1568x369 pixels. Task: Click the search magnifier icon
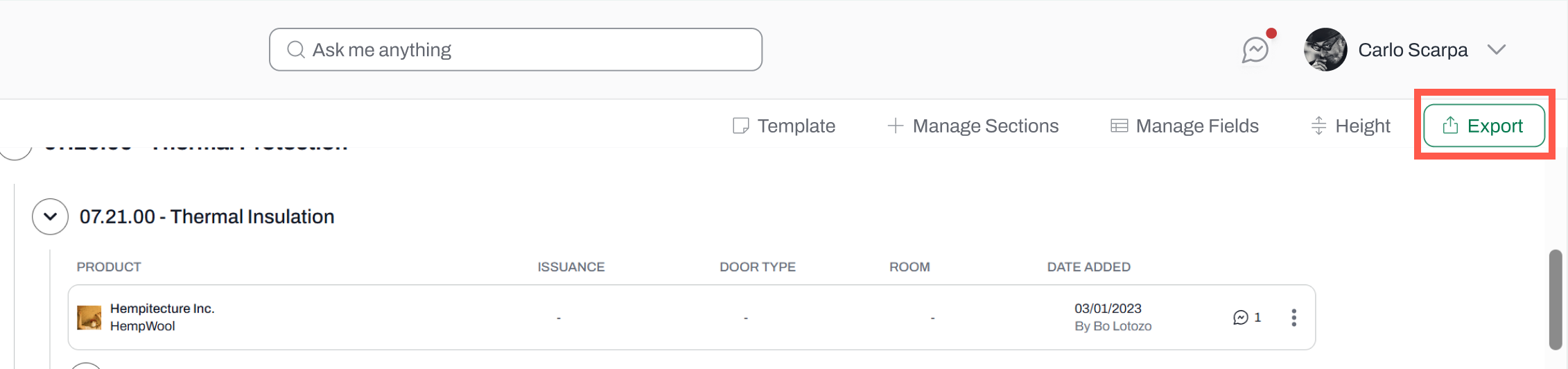click(296, 49)
